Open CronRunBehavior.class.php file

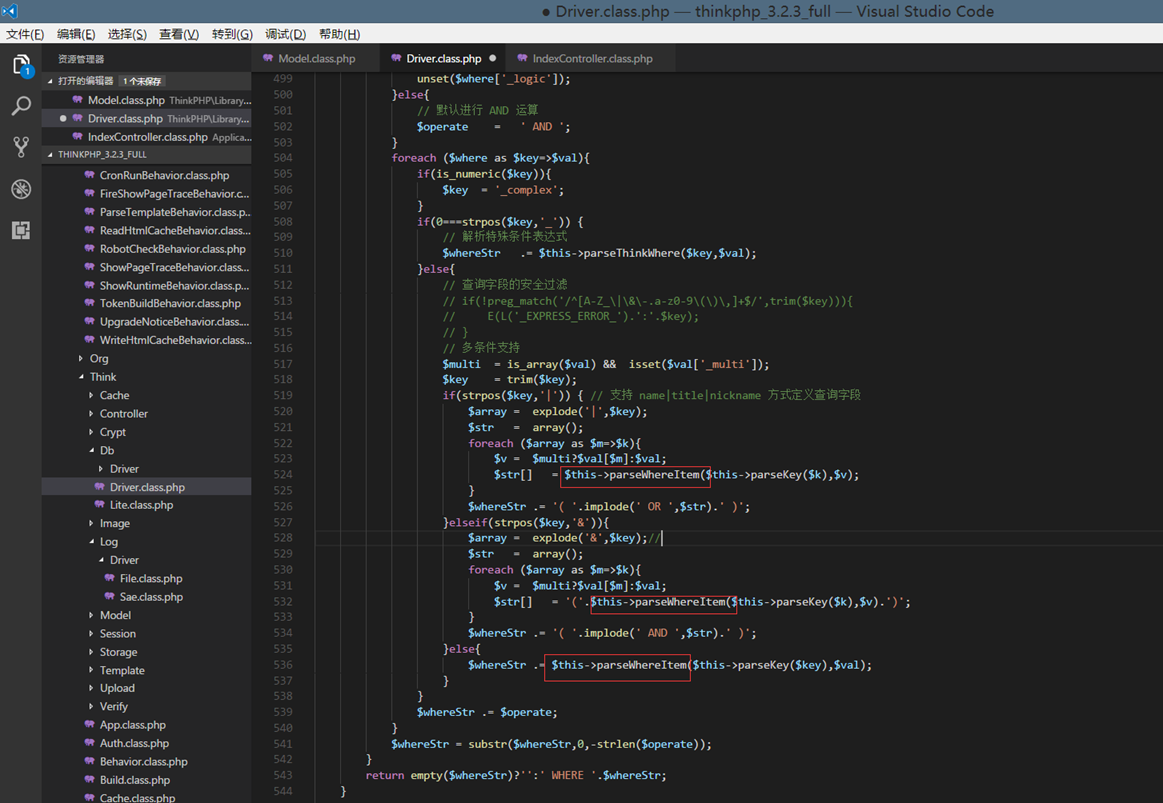tap(147, 175)
